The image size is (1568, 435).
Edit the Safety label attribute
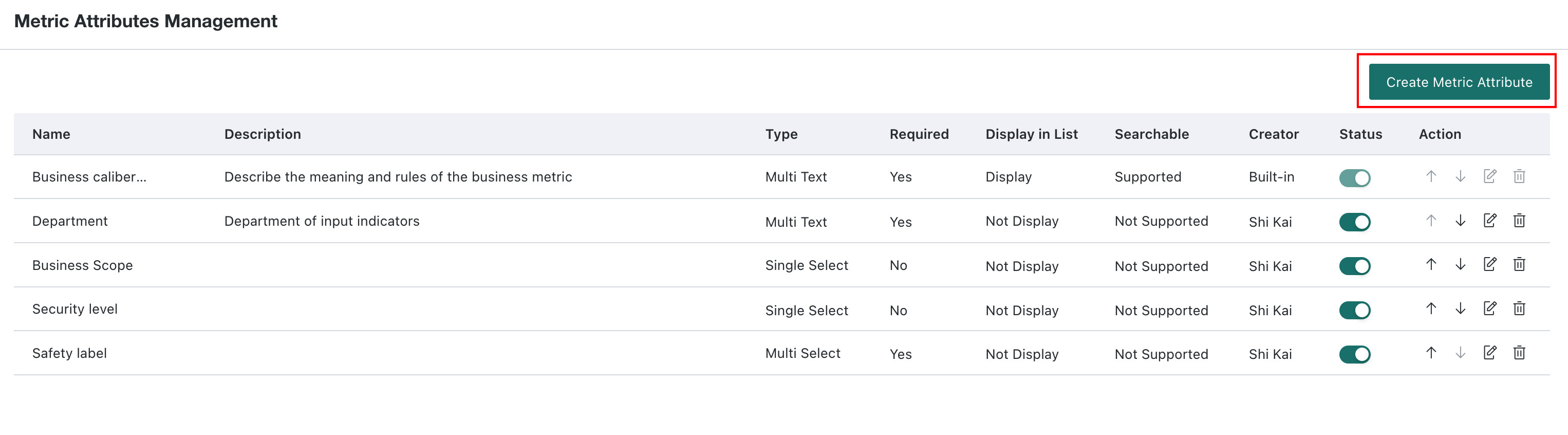click(x=1489, y=353)
